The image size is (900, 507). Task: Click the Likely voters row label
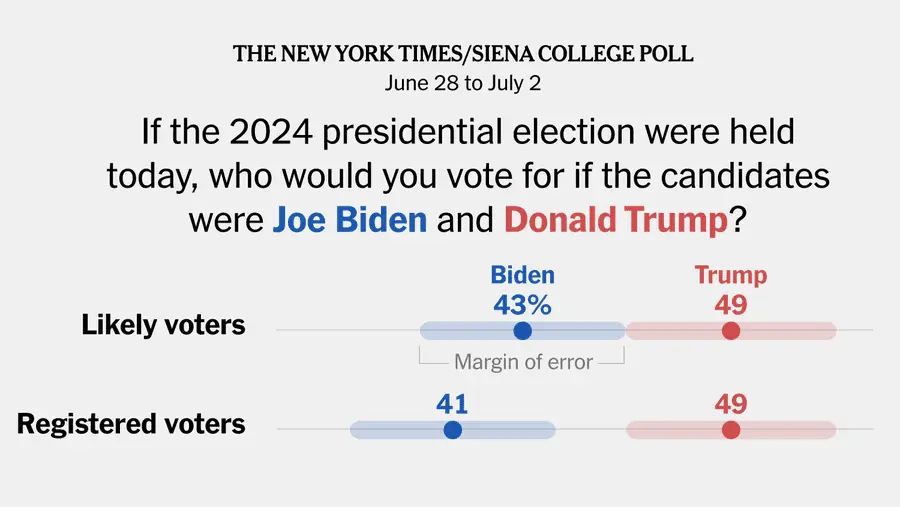pyautogui.click(x=163, y=325)
